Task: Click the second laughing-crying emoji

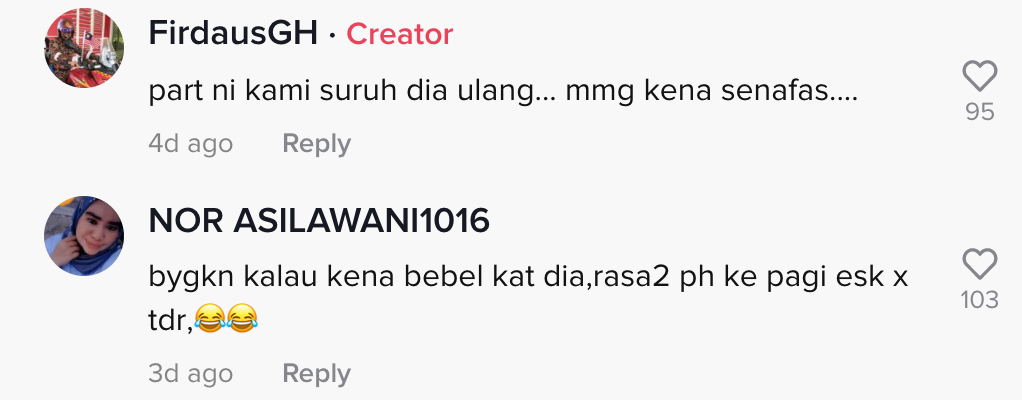Action: tap(242, 319)
